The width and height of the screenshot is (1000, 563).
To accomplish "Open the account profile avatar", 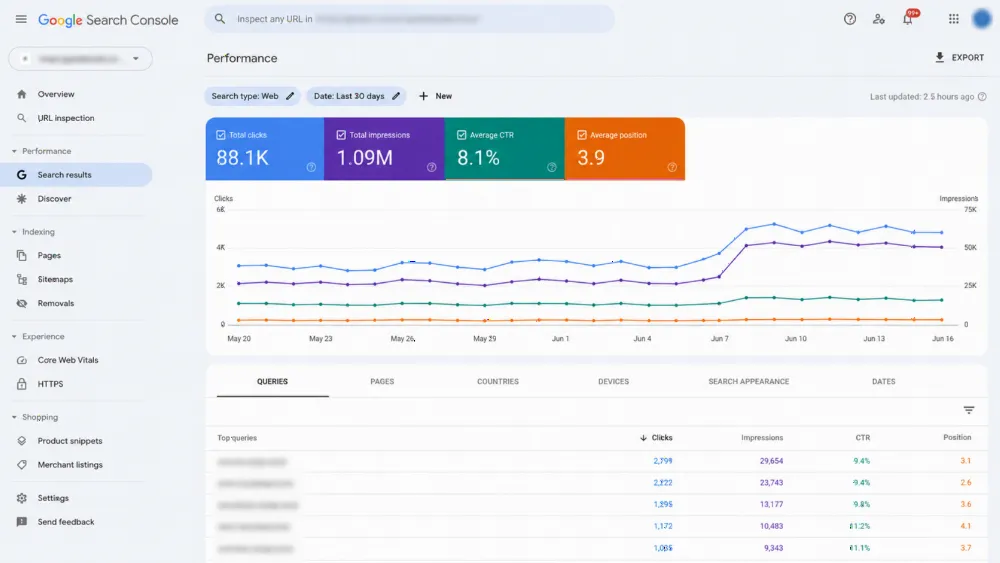I will [x=982, y=19].
